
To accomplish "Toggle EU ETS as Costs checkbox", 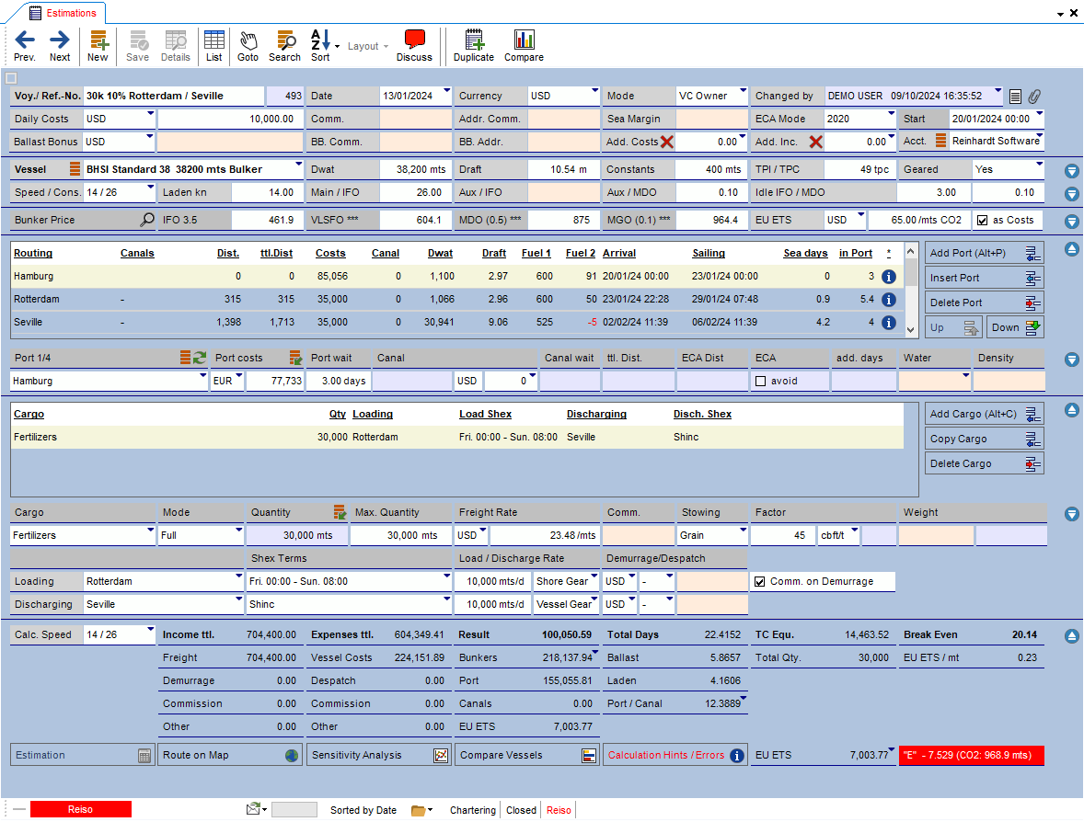I will coord(982,221).
